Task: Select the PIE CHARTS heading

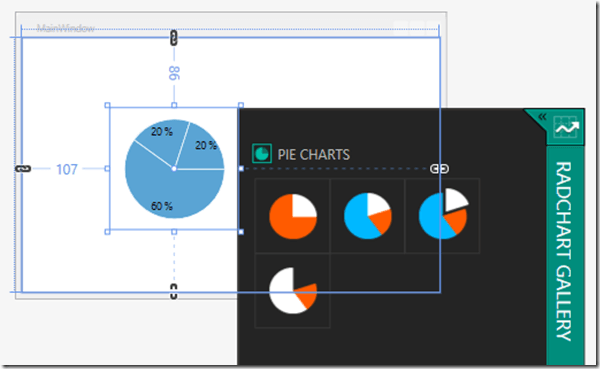Action: point(313,155)
